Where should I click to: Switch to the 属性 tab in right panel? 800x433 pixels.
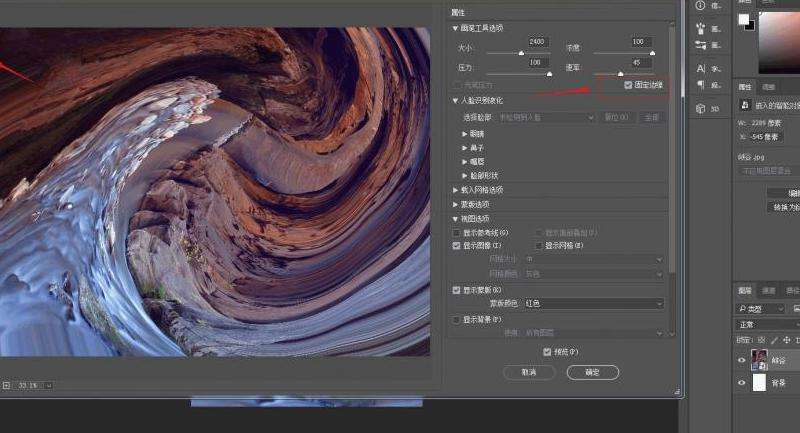coord(745,87)
